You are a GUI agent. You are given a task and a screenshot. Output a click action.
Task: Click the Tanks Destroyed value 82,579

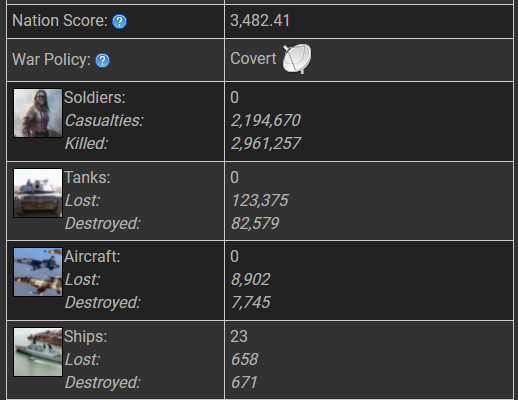pos(255,223)
